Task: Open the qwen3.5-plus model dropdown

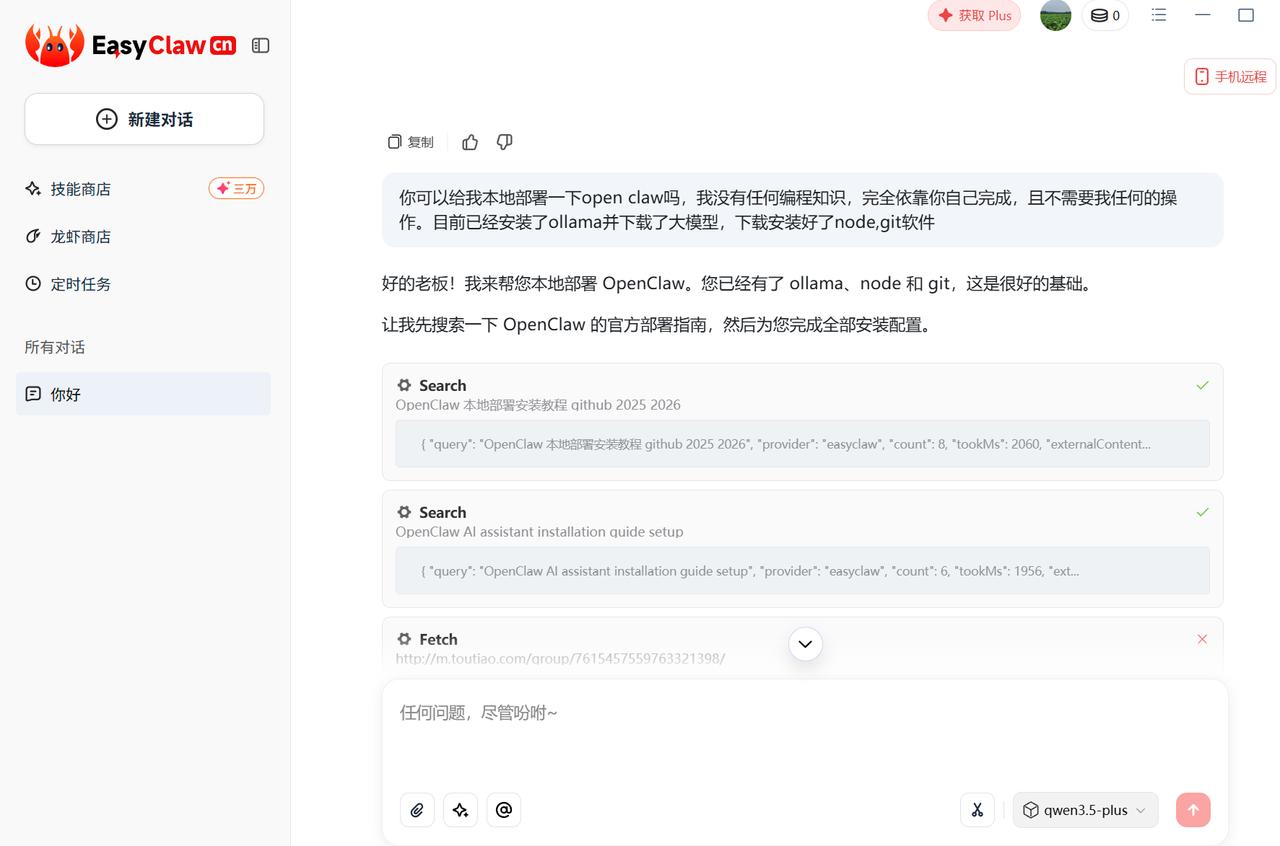Action: [1085, 810]
